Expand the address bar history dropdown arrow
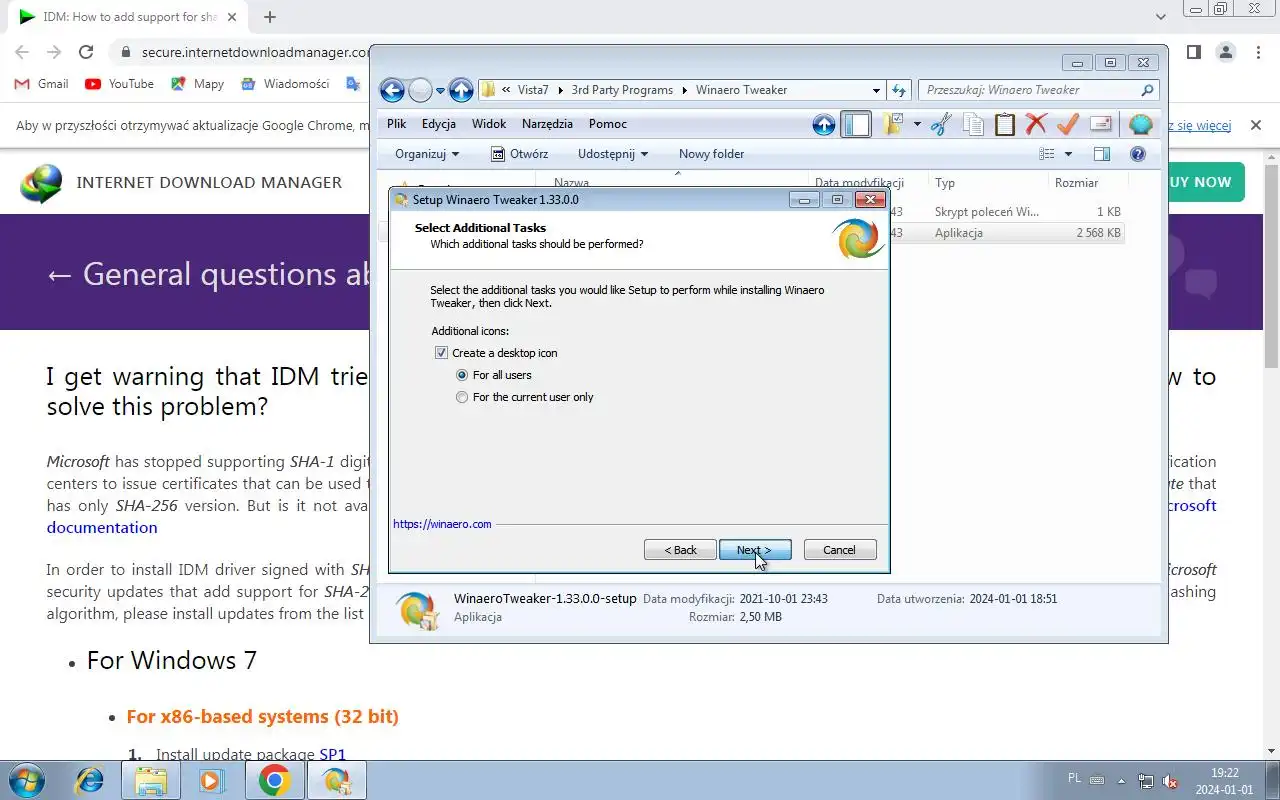This screenshot has height=800, width=1280. coord(876,90)
